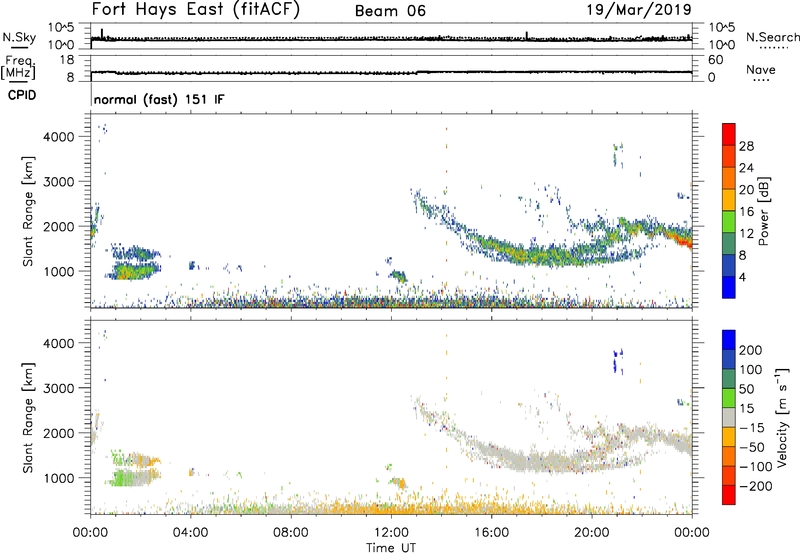Pick the light green 12–16 dB power segment
The width and height of the screenshot is (800, 554).
click(x=729, y=222)
